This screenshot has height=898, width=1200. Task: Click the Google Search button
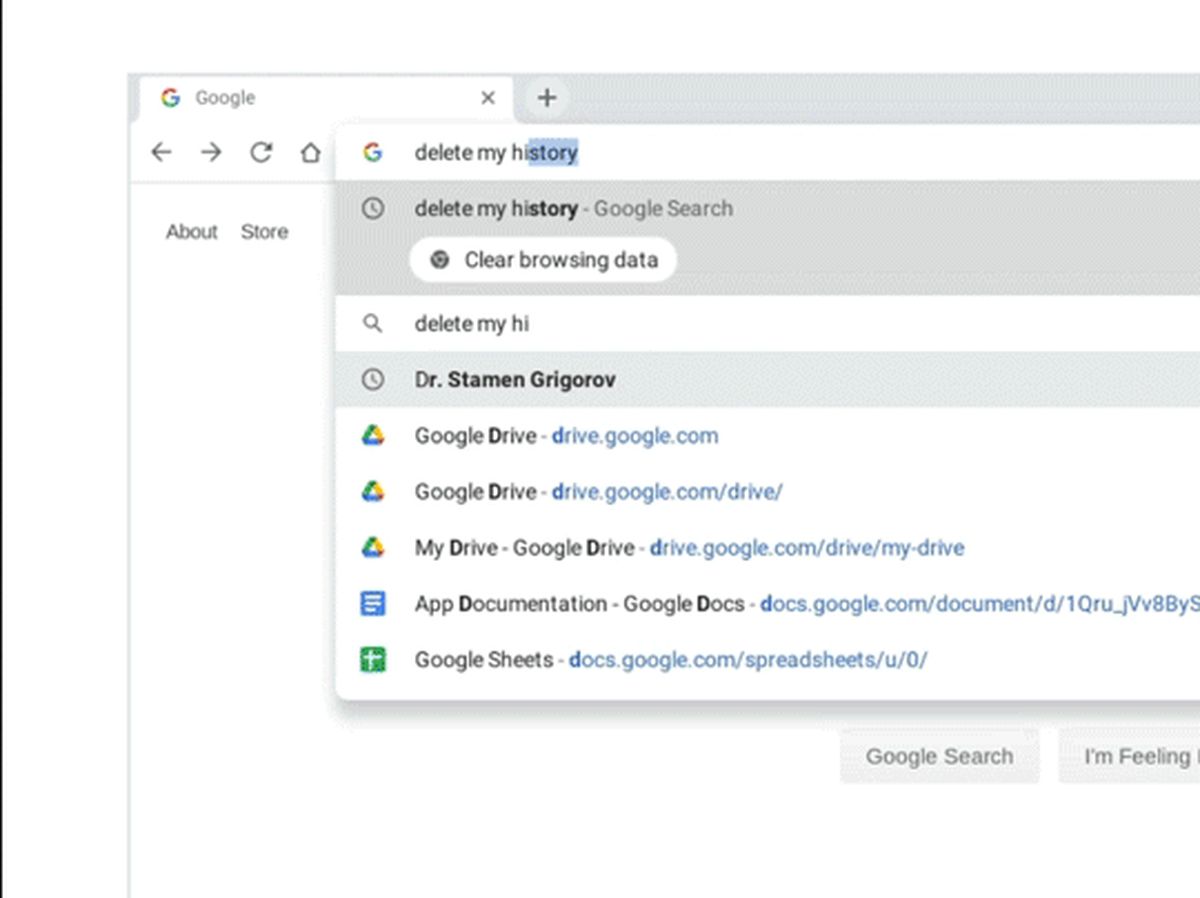(x=939, y=756)
